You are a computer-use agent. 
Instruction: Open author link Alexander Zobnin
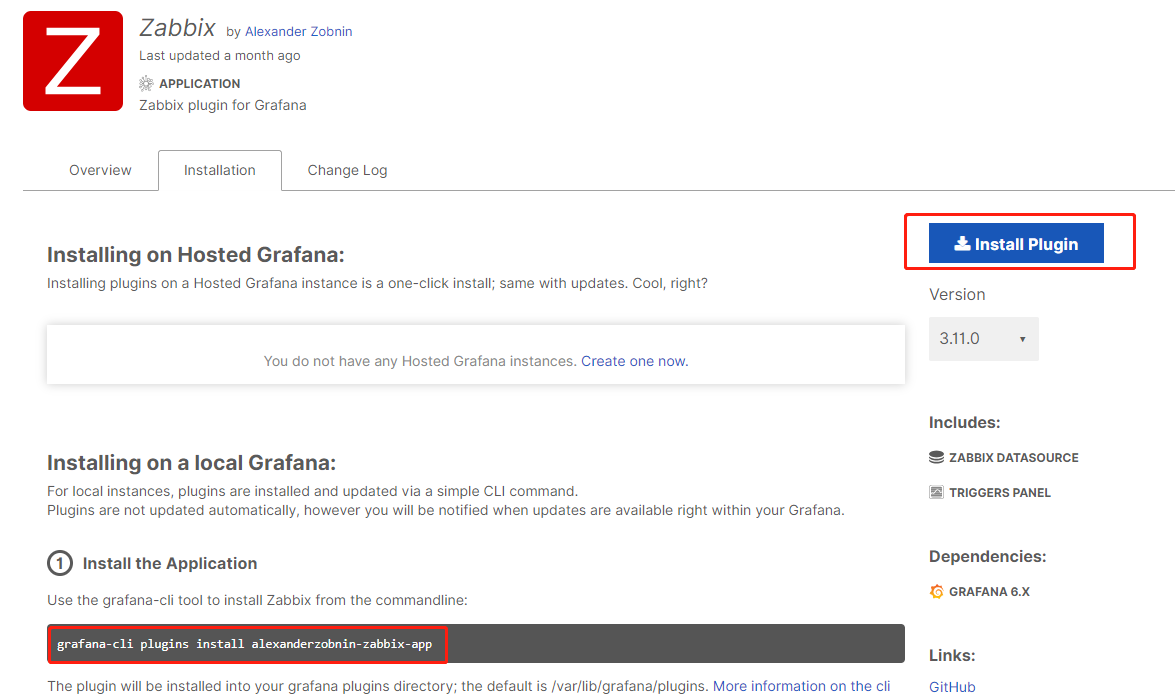click(298, 32)
